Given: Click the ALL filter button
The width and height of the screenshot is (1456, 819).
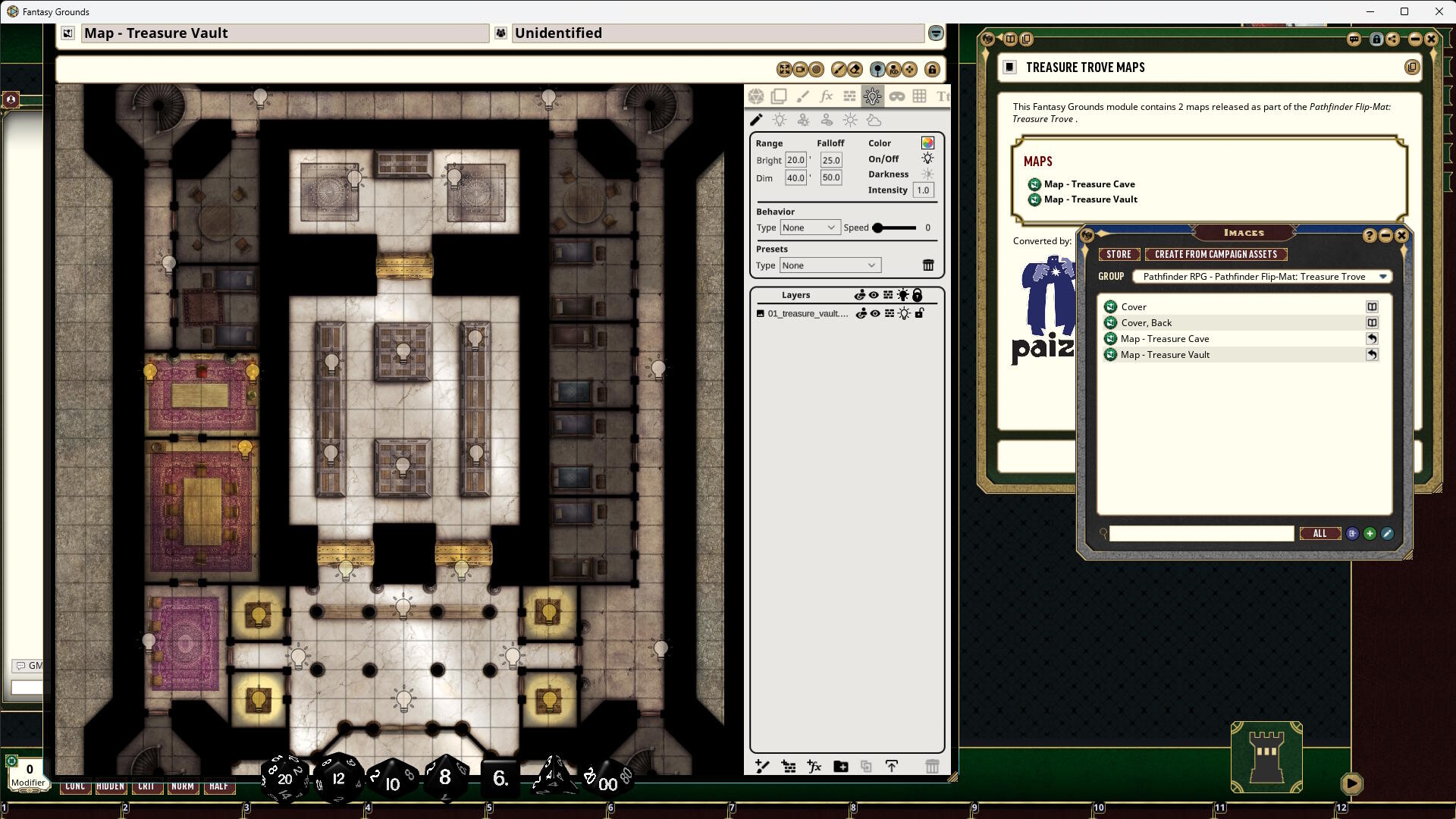Looking at the screenshot, I should (x=1319, y=534).
